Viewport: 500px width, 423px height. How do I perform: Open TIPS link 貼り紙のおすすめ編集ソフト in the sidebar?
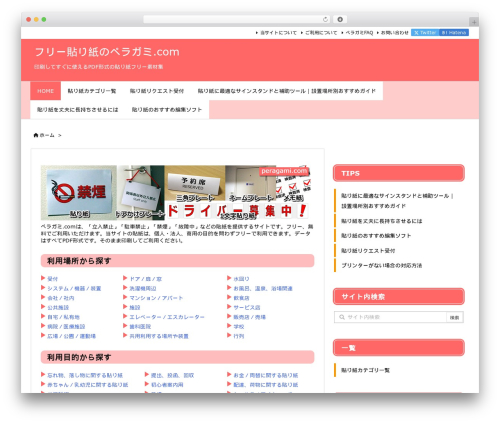tap(376, 236)
